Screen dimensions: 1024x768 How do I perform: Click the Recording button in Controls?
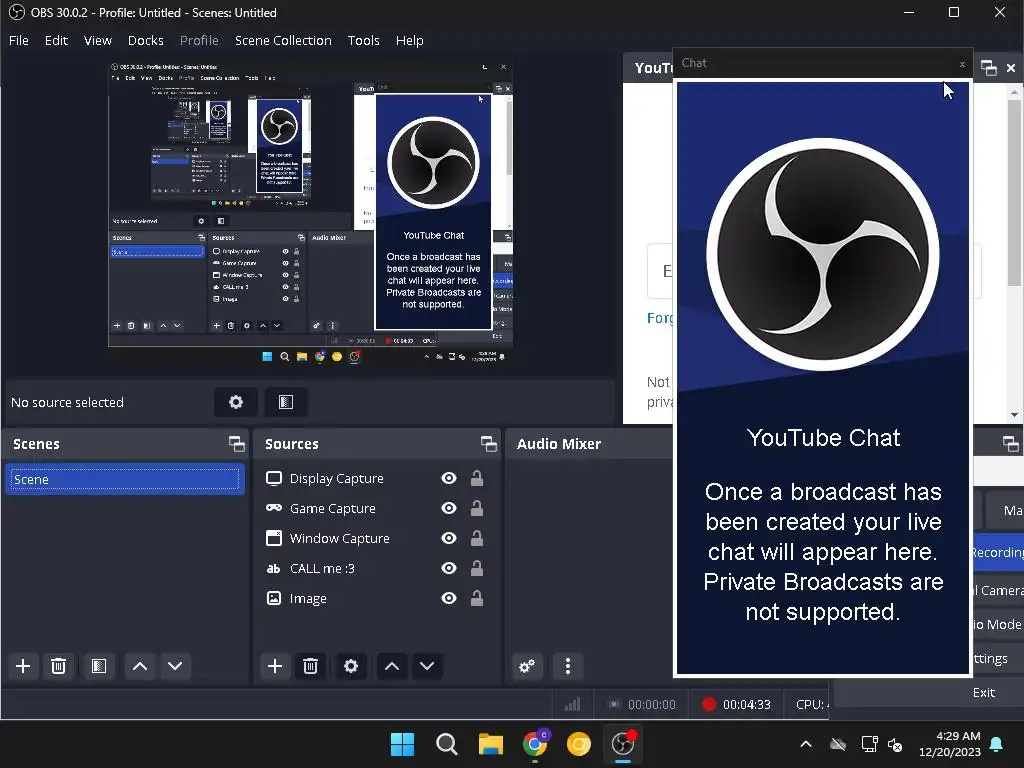tap(999, 552)
